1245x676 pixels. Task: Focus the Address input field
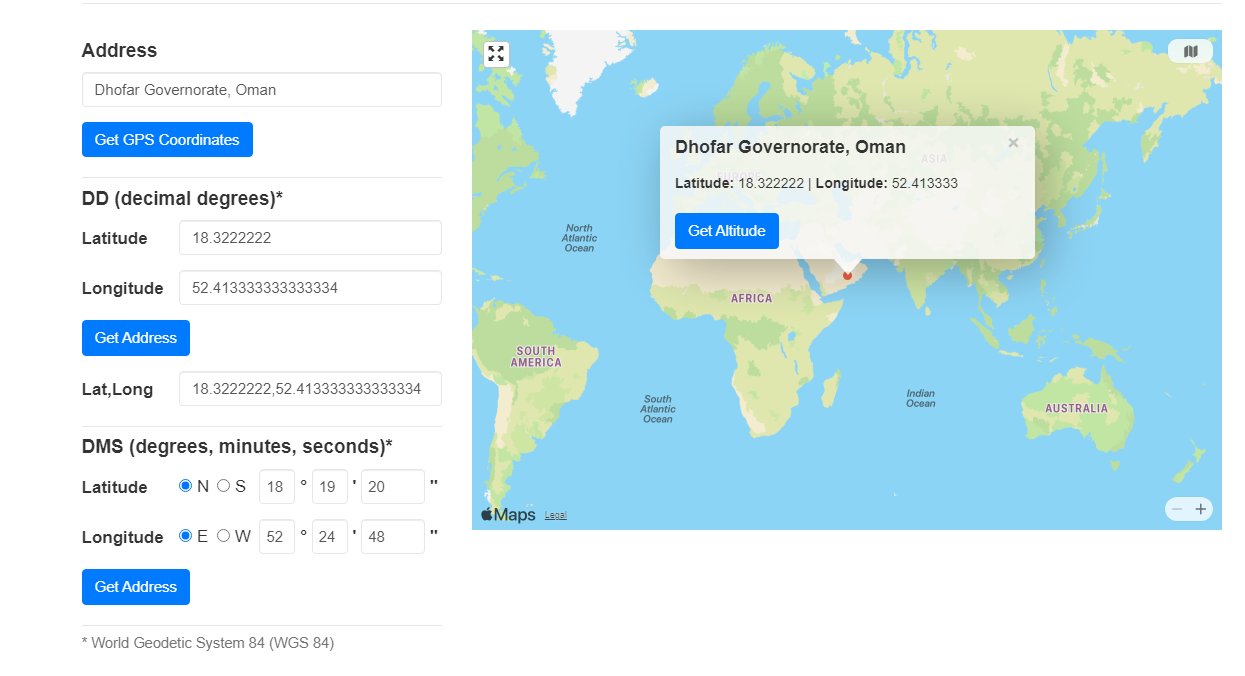[x=262, y=90]
